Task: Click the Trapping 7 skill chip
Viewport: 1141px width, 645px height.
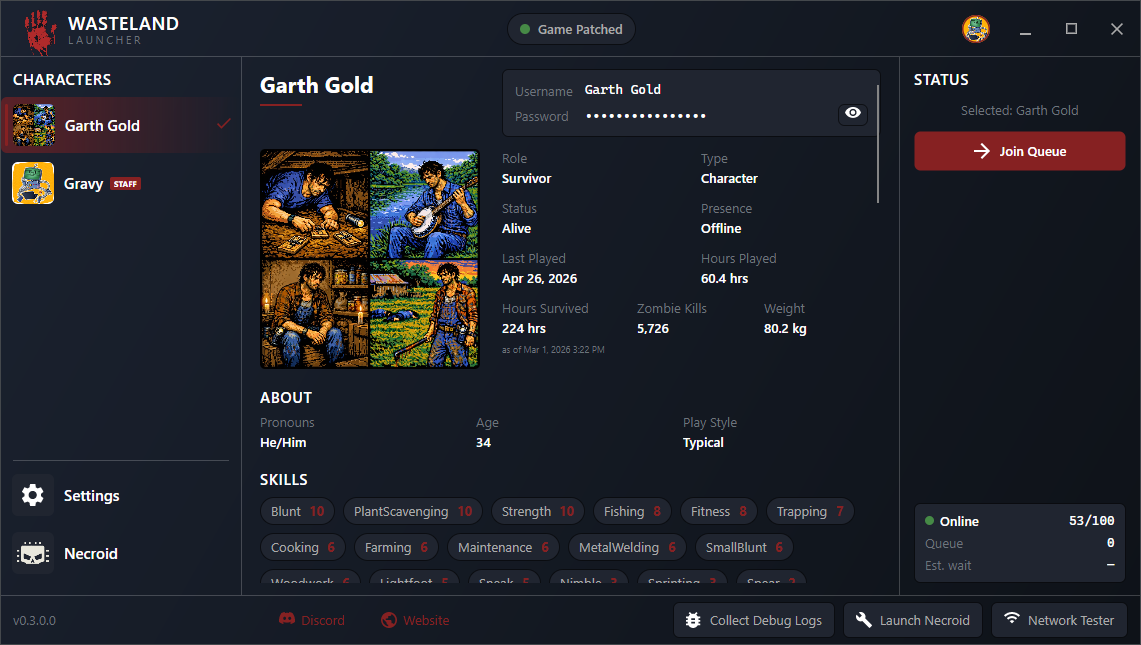Action: point(810,511)
